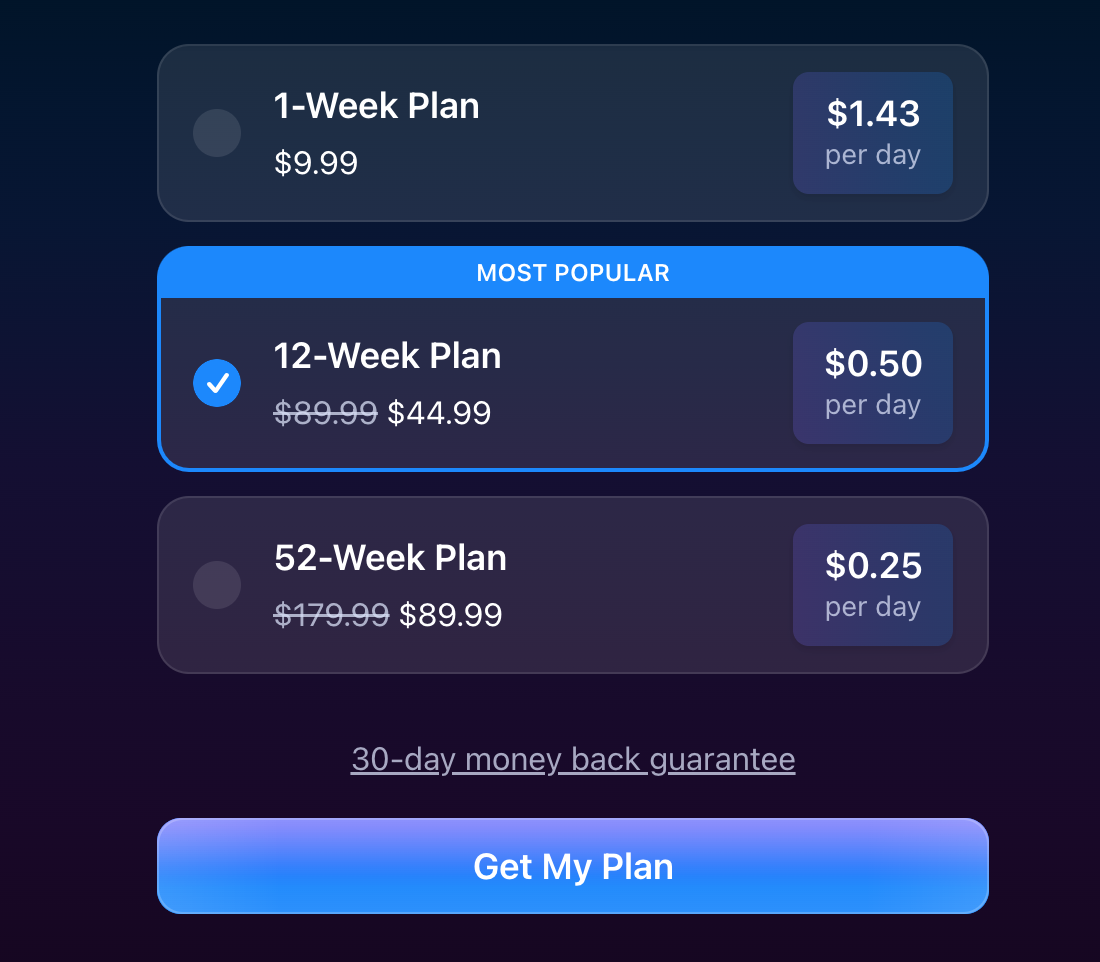Click "per day" text beneath $0.50
The width and height of the screenshot is (1100, 962).
click(x=873, y=405)
